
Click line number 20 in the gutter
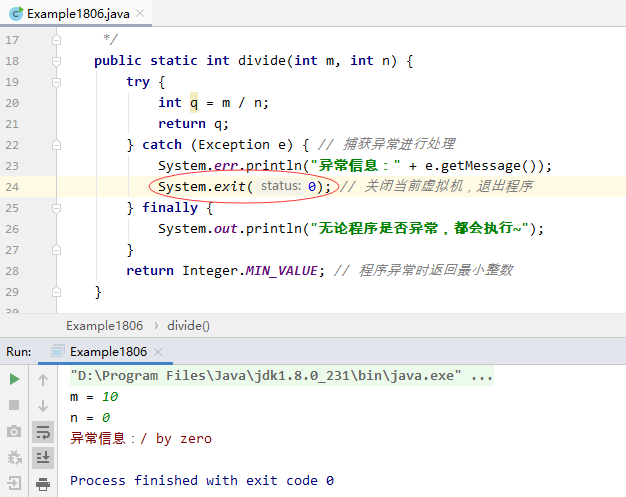[x=12, y=103]
